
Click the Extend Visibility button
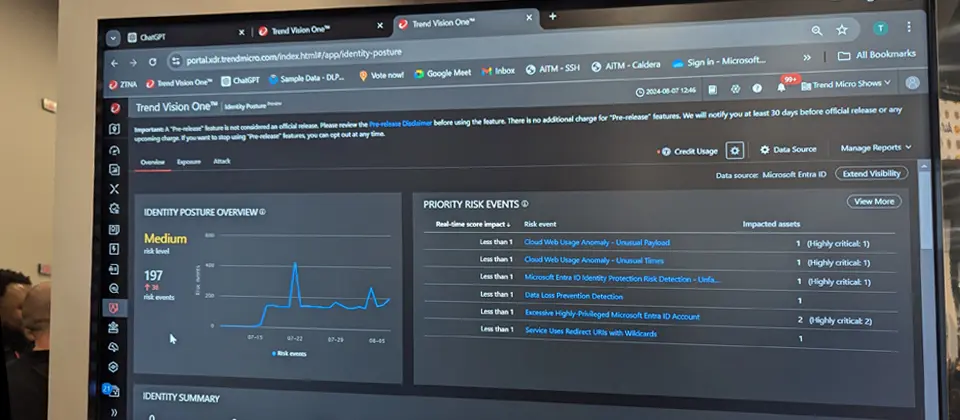pos(871,174)
